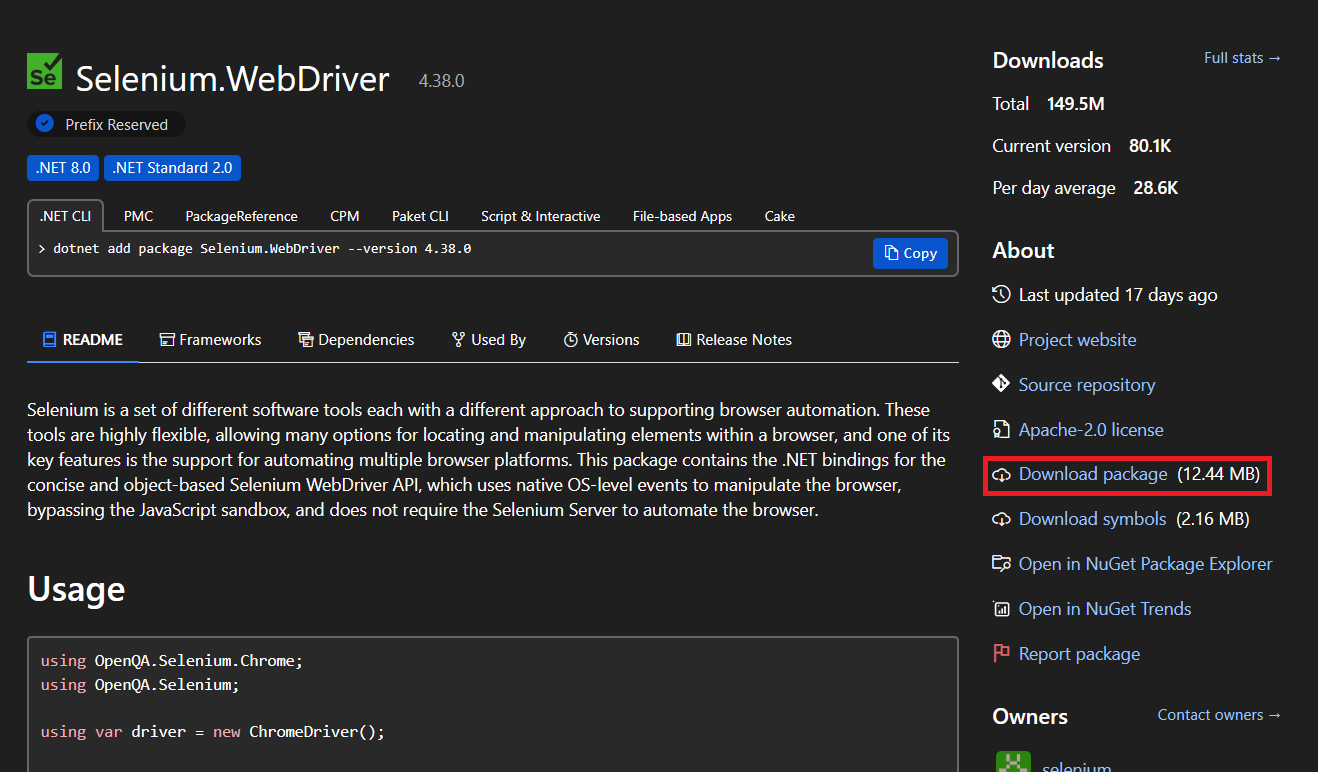Click the red flag Report package icon
The height and width of the screenshot is (772, 1318).
coord(1001,654)
